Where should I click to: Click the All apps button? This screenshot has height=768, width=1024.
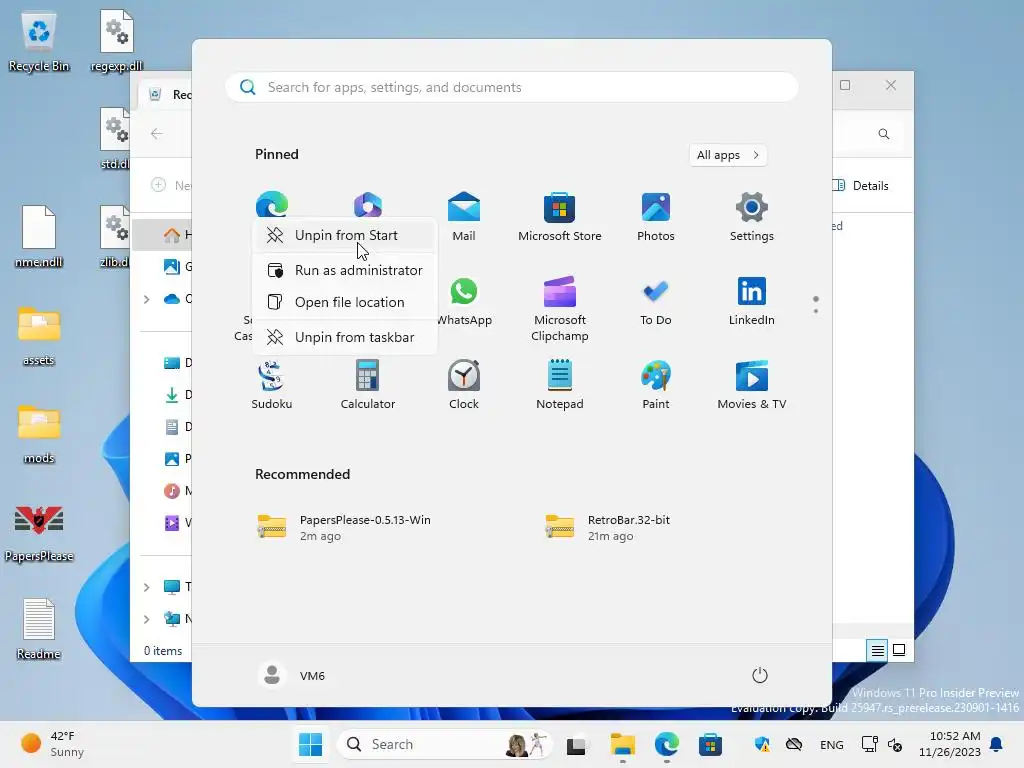tap(728, 155)
